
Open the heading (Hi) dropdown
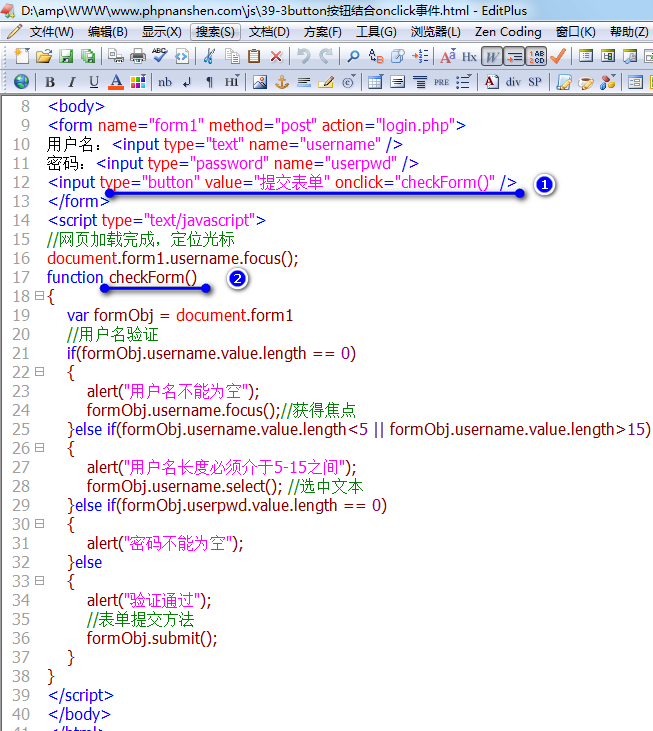click(x=232, y=82)
